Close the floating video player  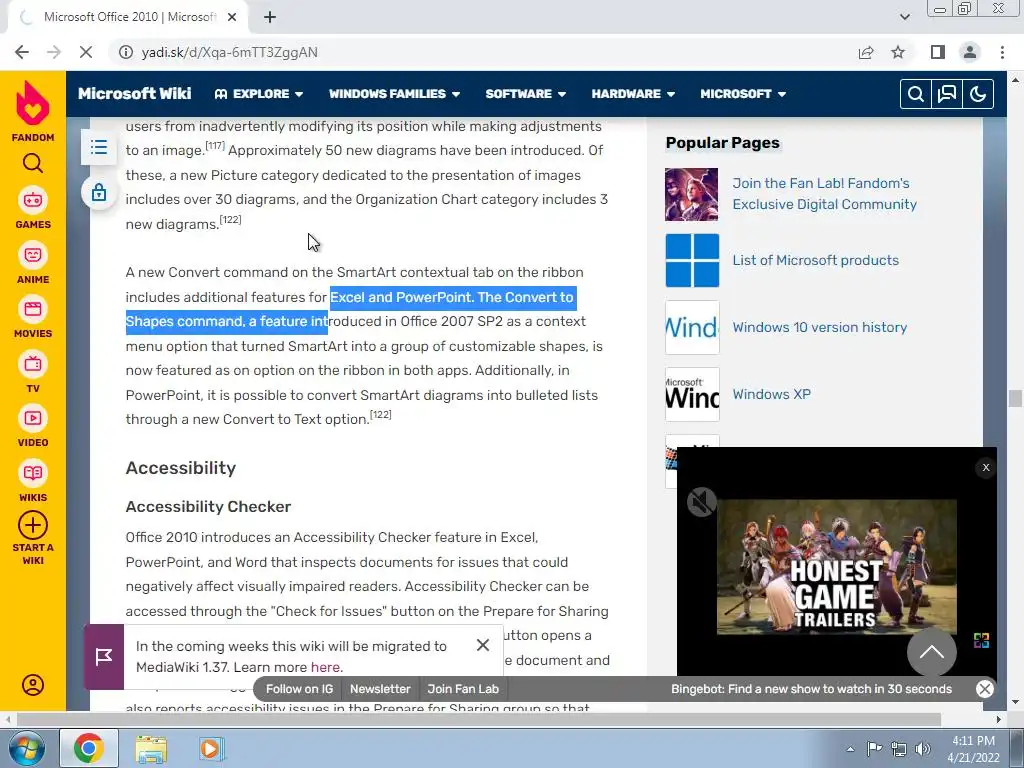[985, 468]
